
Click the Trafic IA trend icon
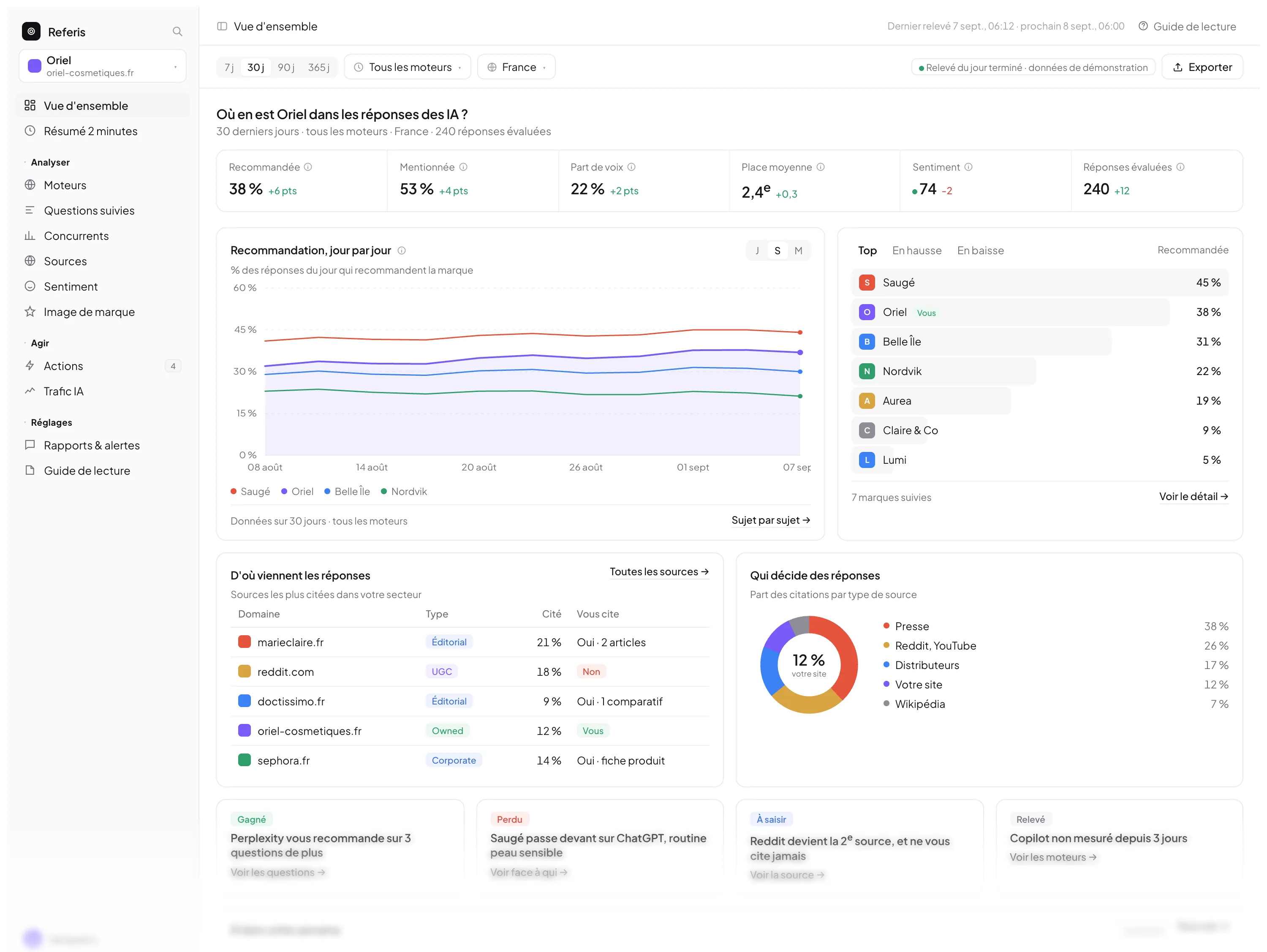point(30,391)
